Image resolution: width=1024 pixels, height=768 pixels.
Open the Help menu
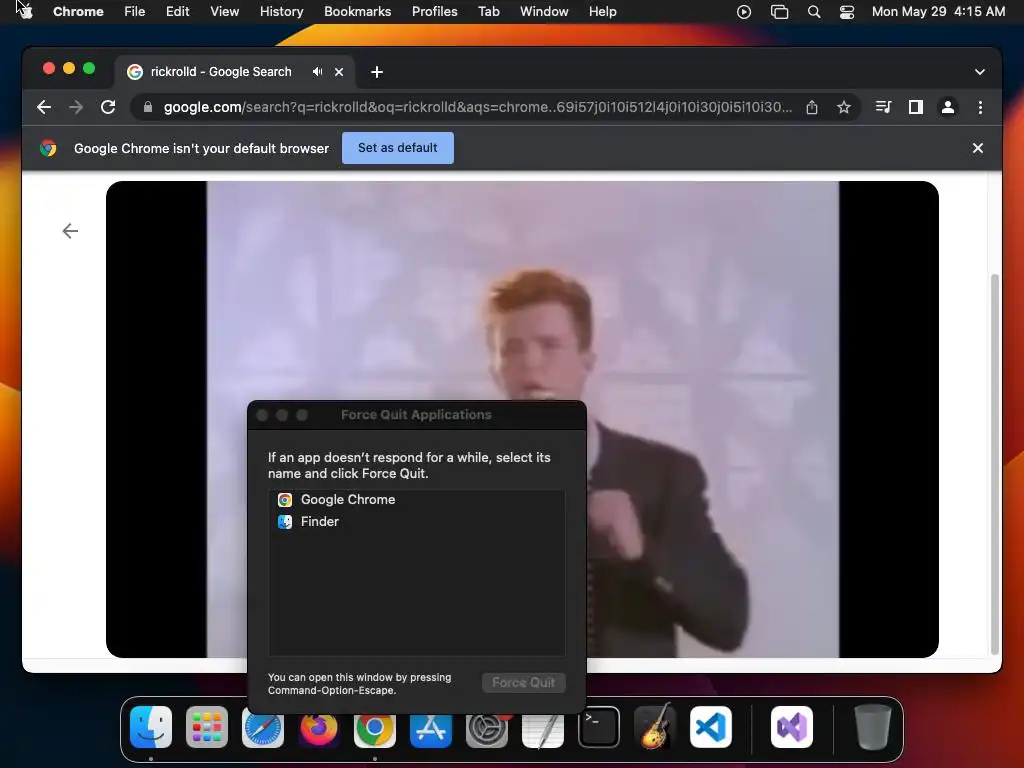tap(602, 11)
